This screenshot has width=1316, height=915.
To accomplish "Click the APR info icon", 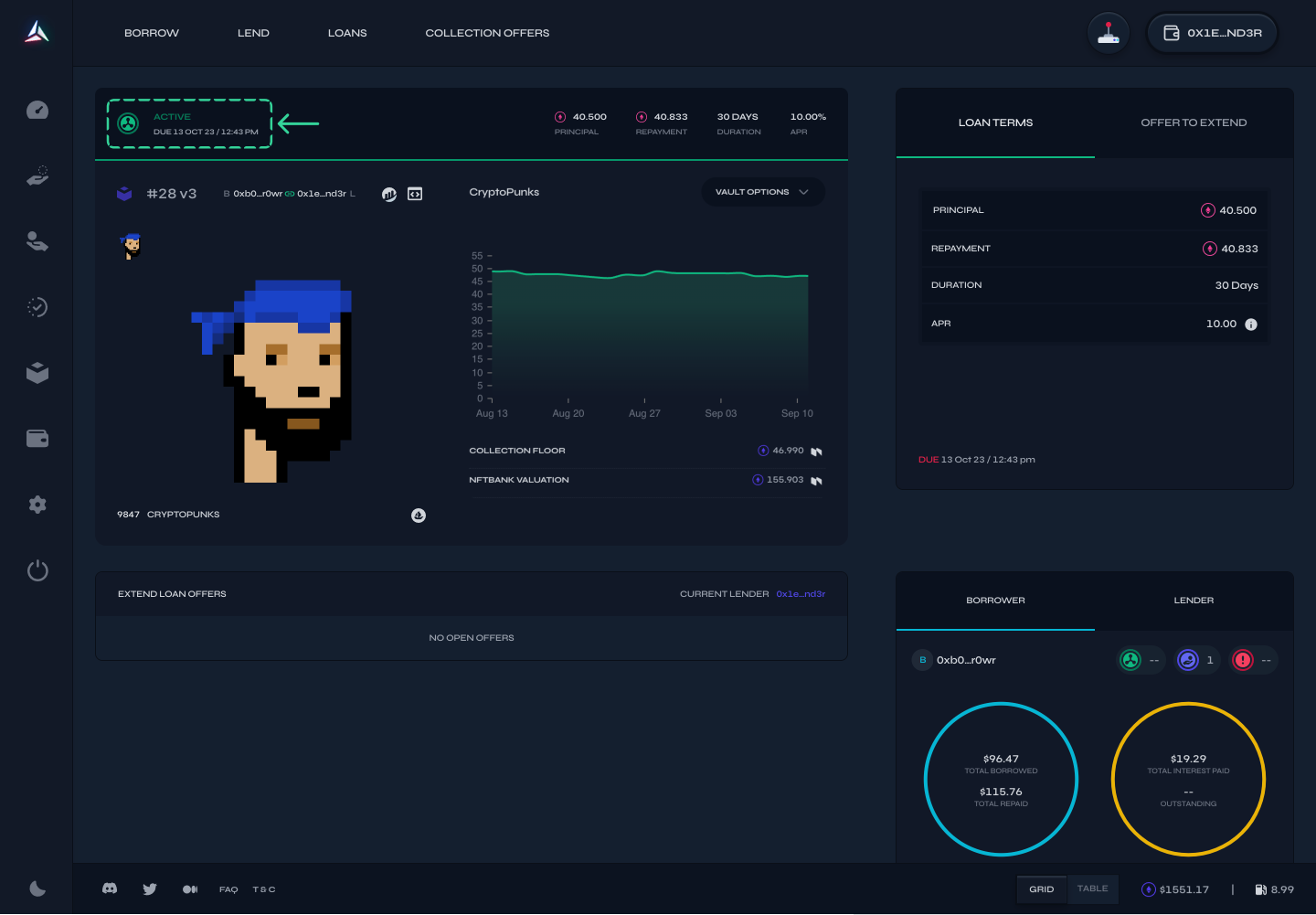I will click(1251, 325).
